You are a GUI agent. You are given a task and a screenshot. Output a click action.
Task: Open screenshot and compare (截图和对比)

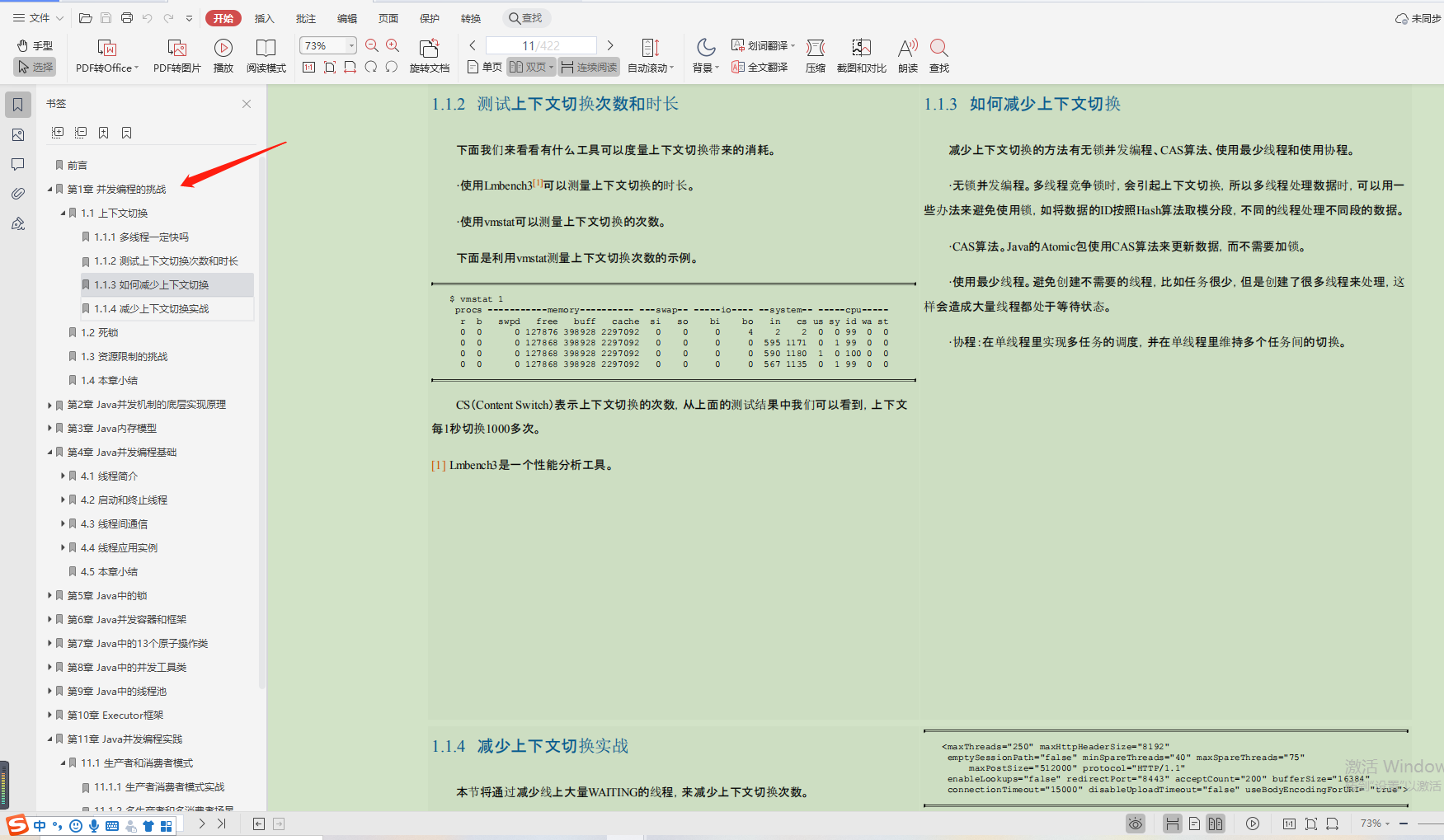[862, 56]
